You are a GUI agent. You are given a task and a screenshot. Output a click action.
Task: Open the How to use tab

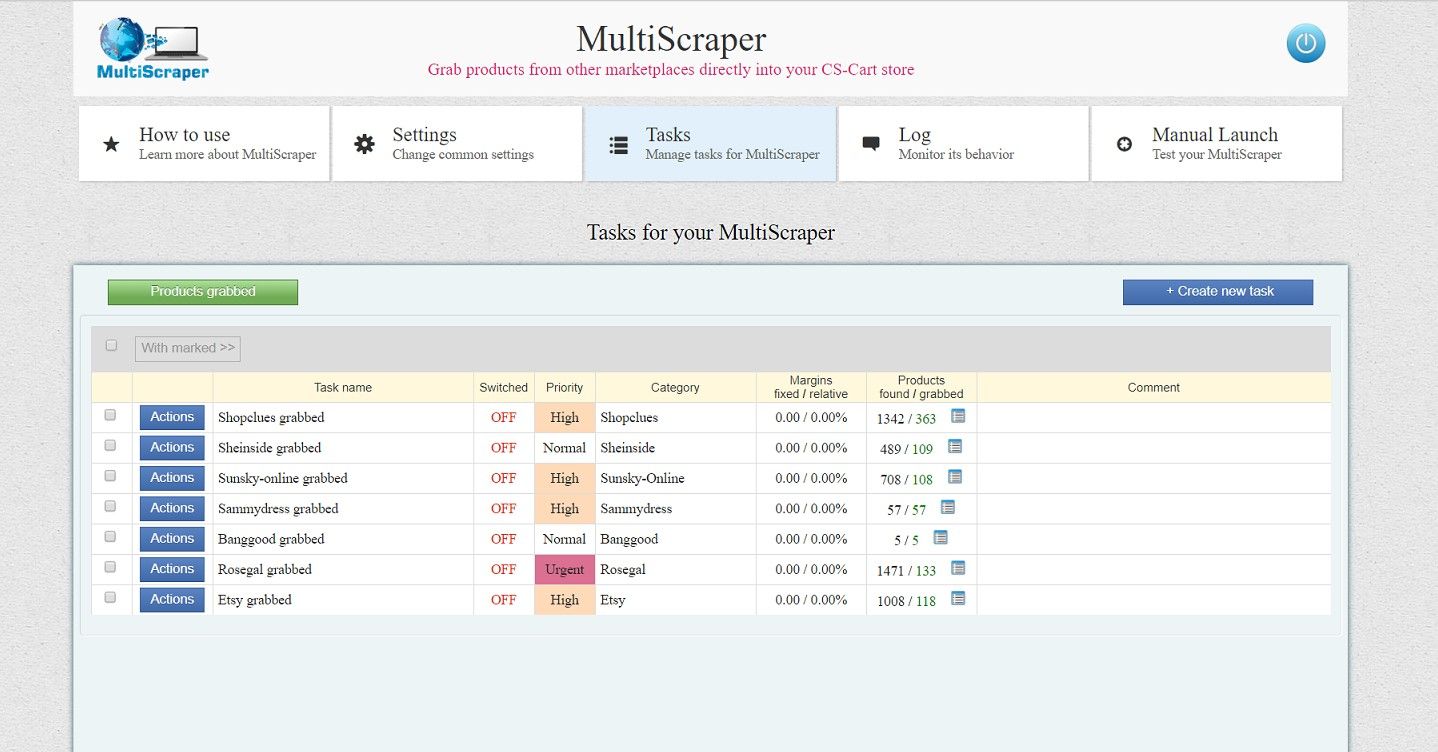(x=204, y=144)
